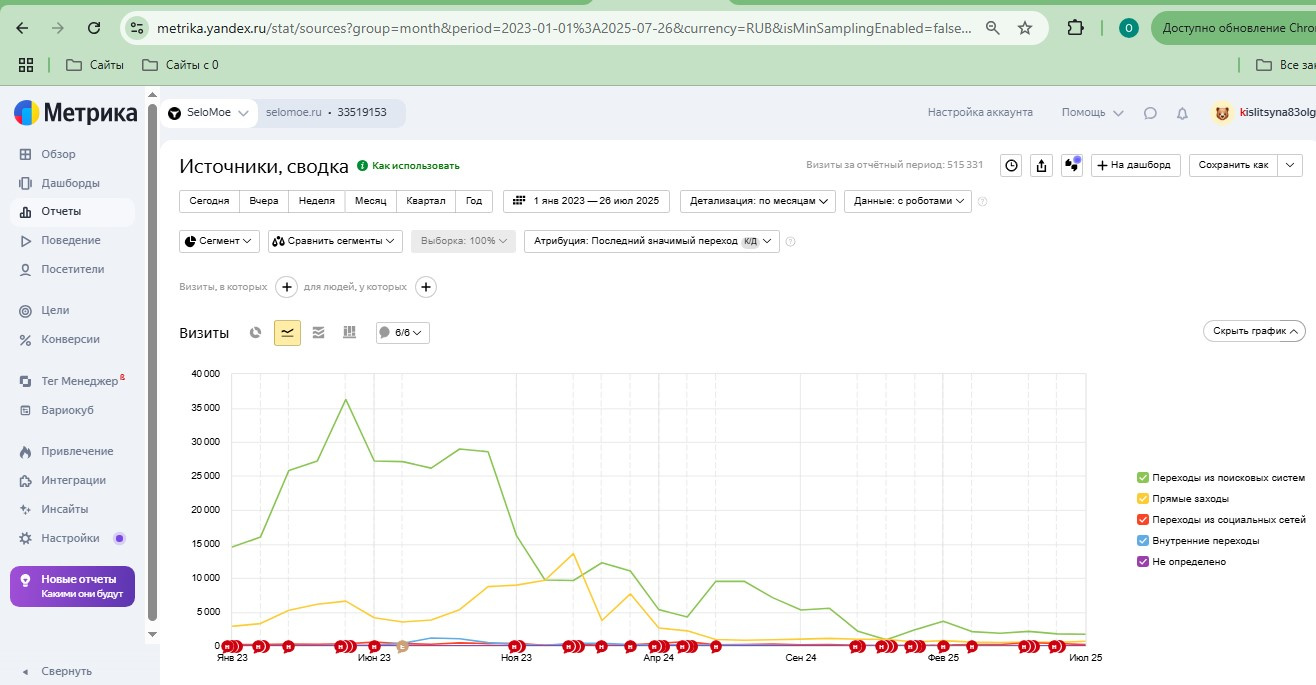This screenshot has height=685, width=1316.
Task: Open Вариокуб in the sidebar
Action: tap(67, 410)
